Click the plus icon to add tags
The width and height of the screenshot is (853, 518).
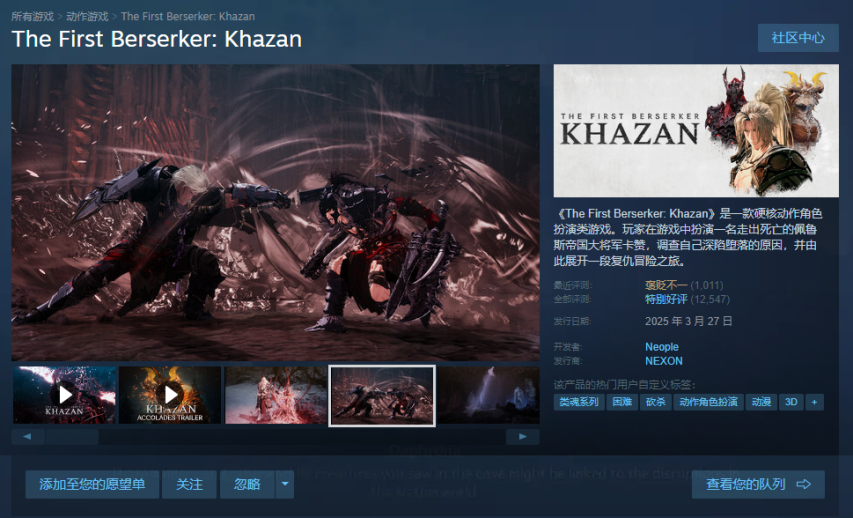(814, 402)
